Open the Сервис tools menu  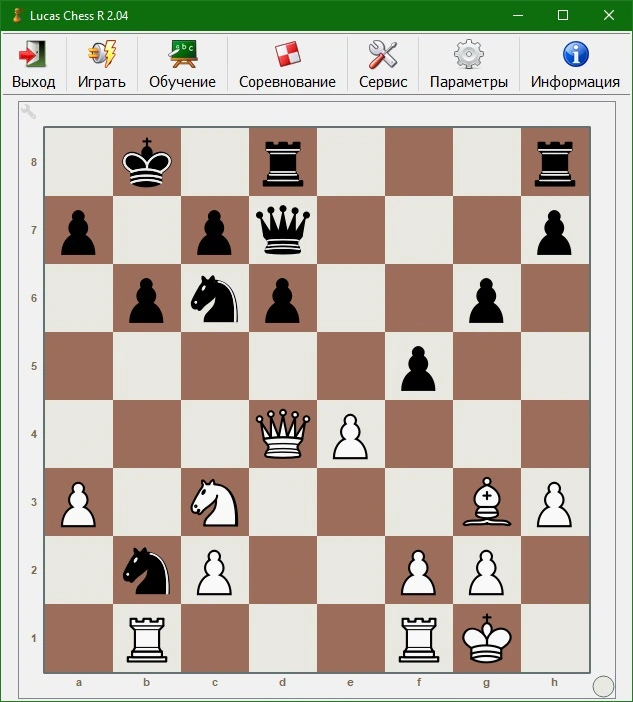pos(383,64)
